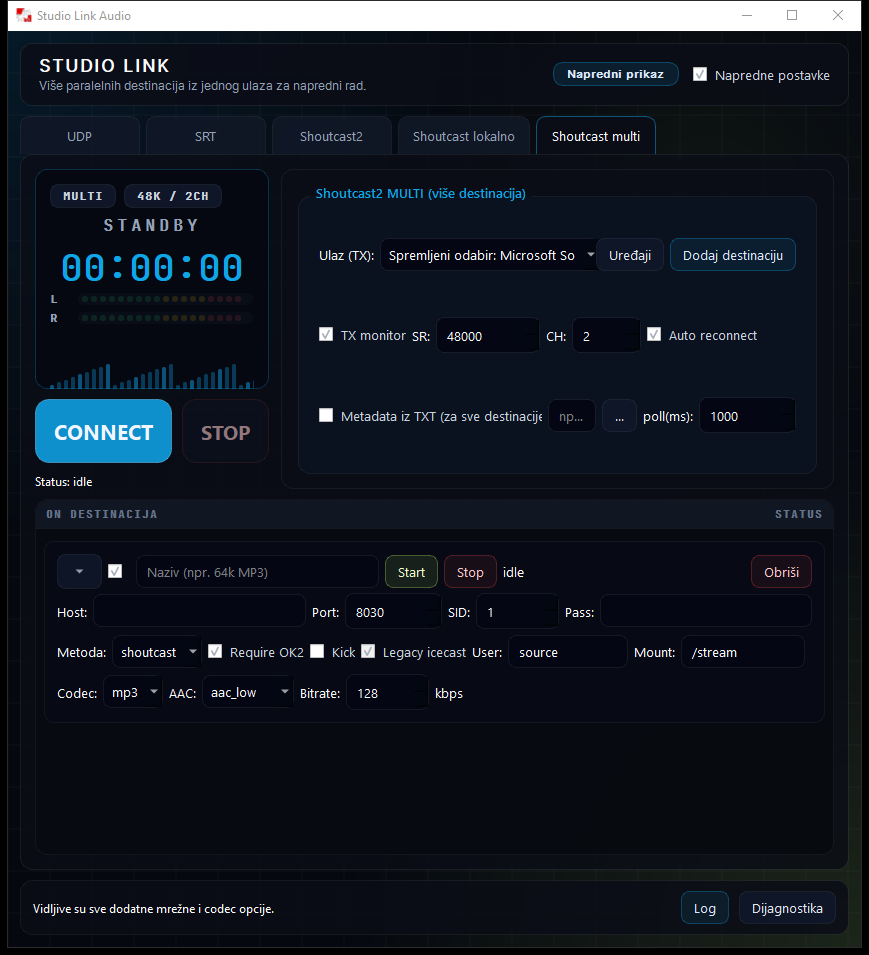Click the Status: idle text
The width and height of the screenshot is (869, 955).
(63, 482)
